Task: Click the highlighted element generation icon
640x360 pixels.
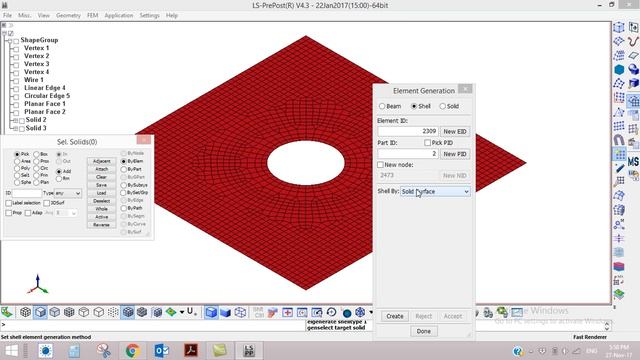Action: click(x=619, y=155)
